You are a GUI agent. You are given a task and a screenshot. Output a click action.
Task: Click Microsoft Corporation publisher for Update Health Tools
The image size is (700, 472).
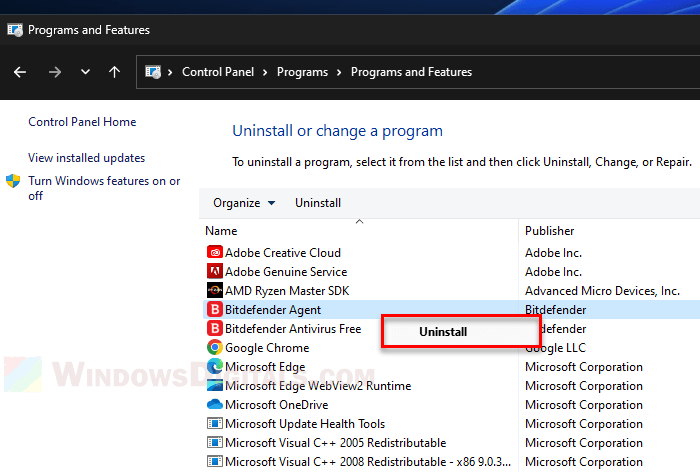584,424
